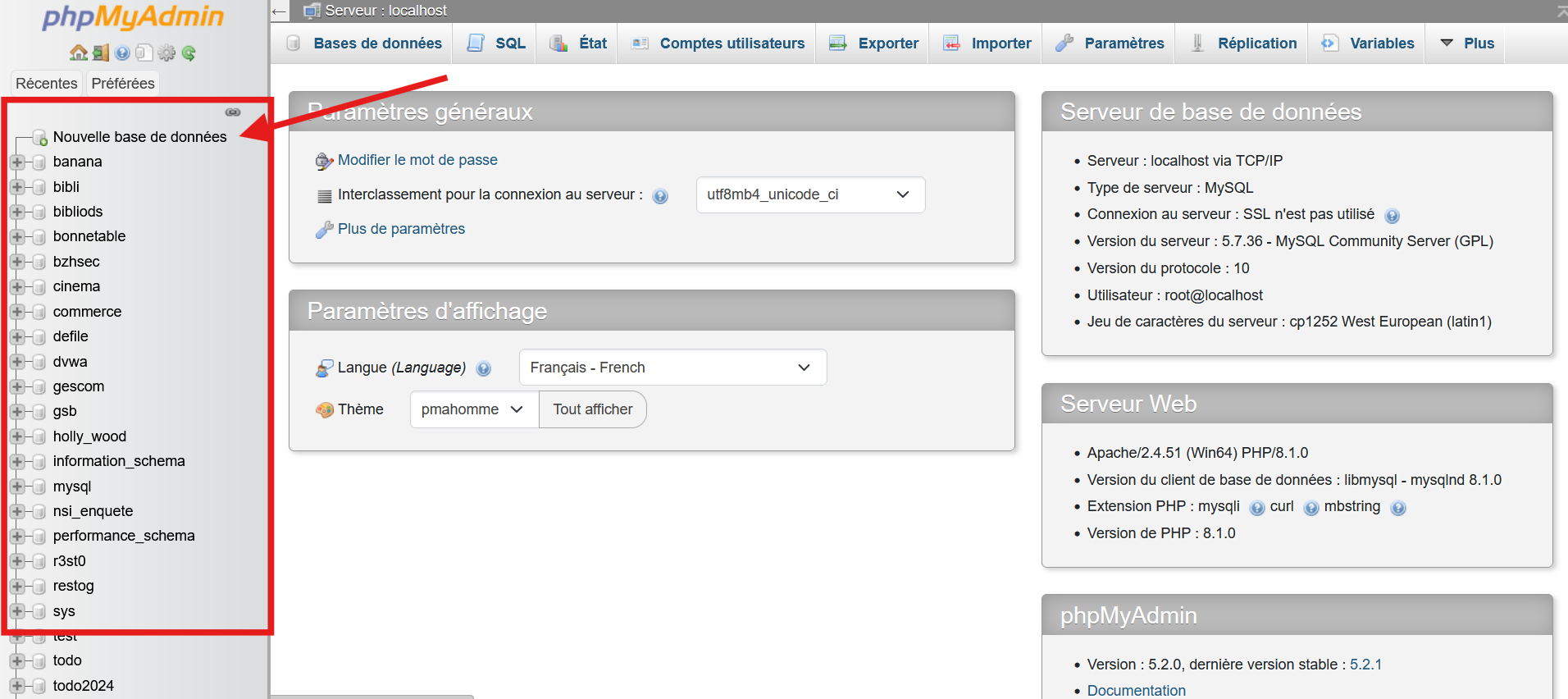Open the Plus more menu
Viewport: 1568px width, 699px height.
(1468, 43)
